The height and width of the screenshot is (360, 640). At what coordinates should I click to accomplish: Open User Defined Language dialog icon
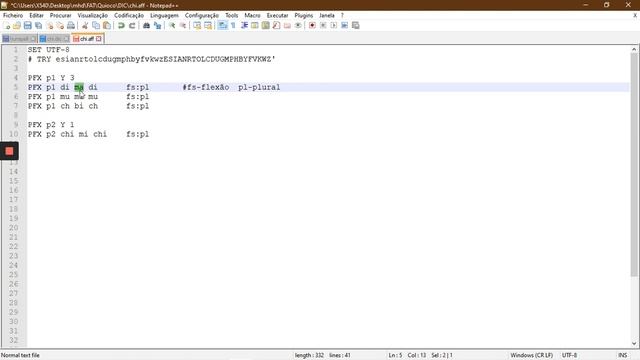point(255,25)
